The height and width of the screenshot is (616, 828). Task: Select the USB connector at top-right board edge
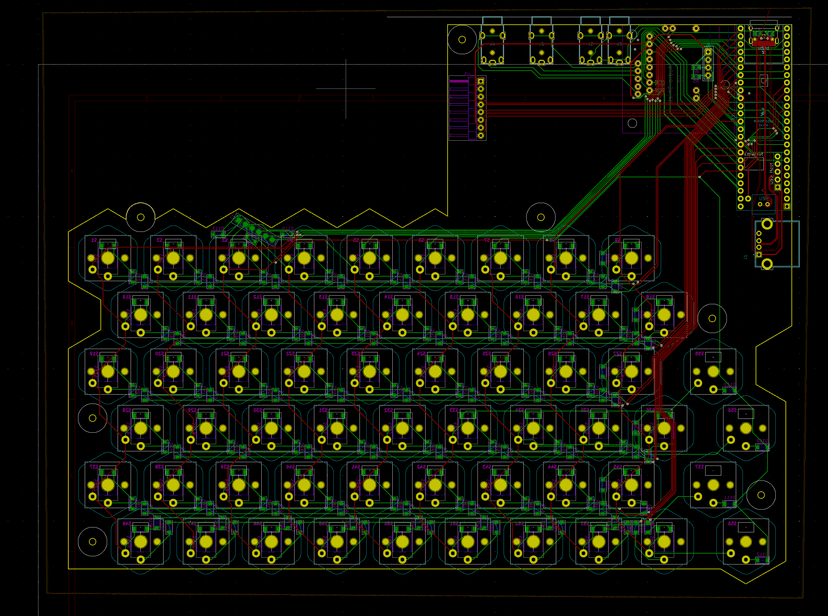click(763, 35)
